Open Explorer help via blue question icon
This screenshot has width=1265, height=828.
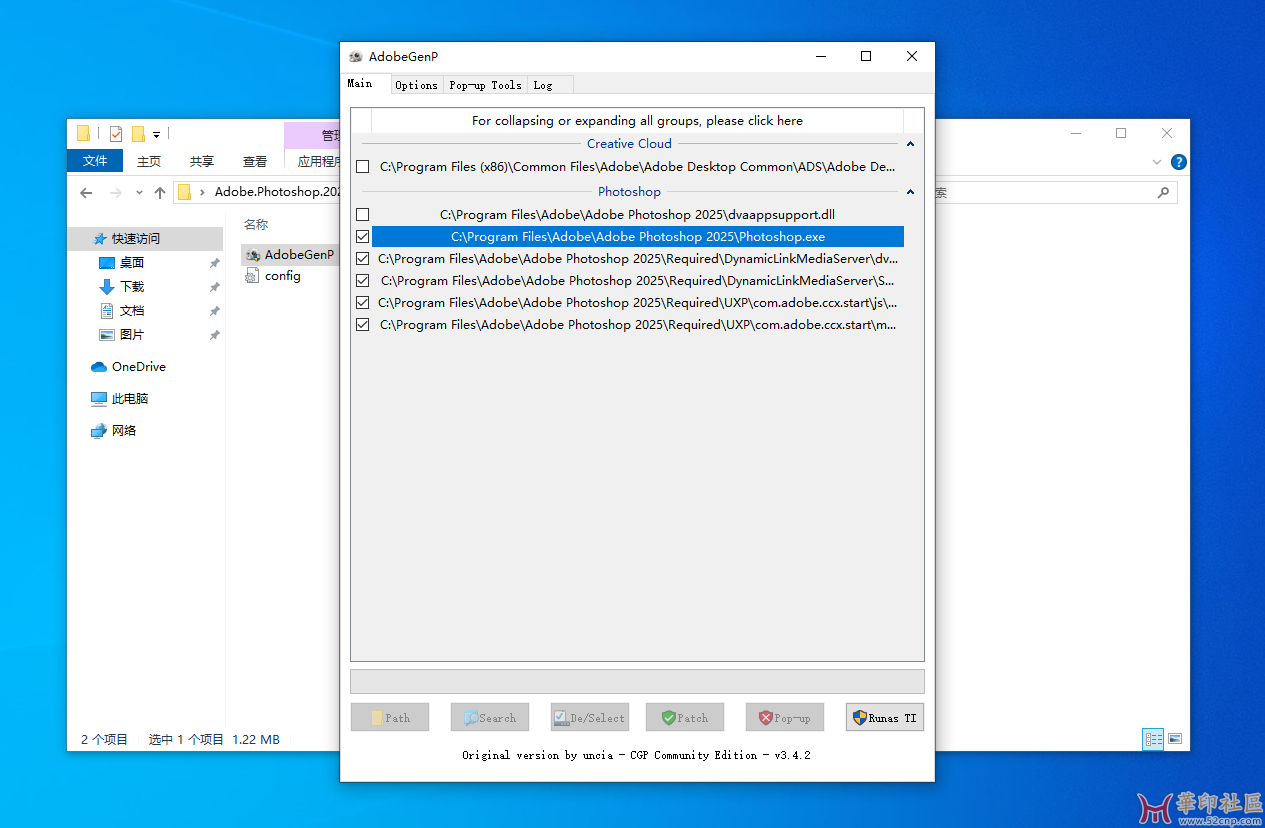[x=1179, y=162]
